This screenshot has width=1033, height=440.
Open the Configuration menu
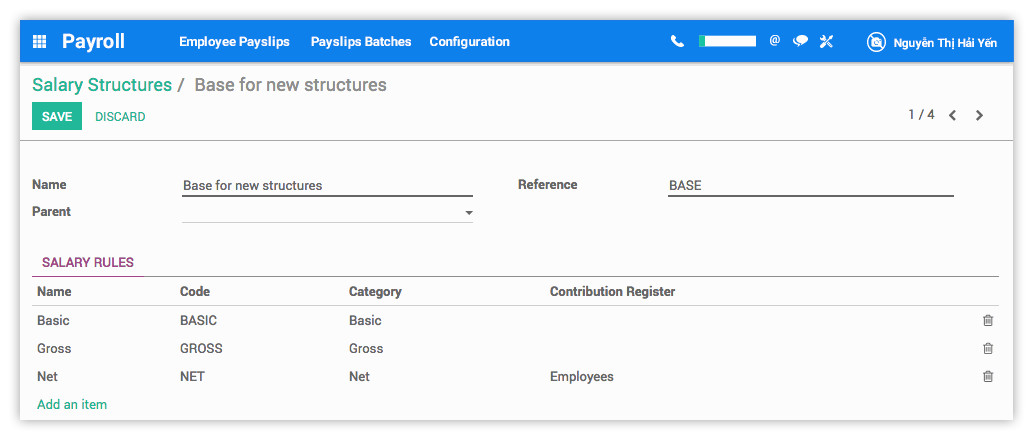pyautogui.click(x=469, y=42)
